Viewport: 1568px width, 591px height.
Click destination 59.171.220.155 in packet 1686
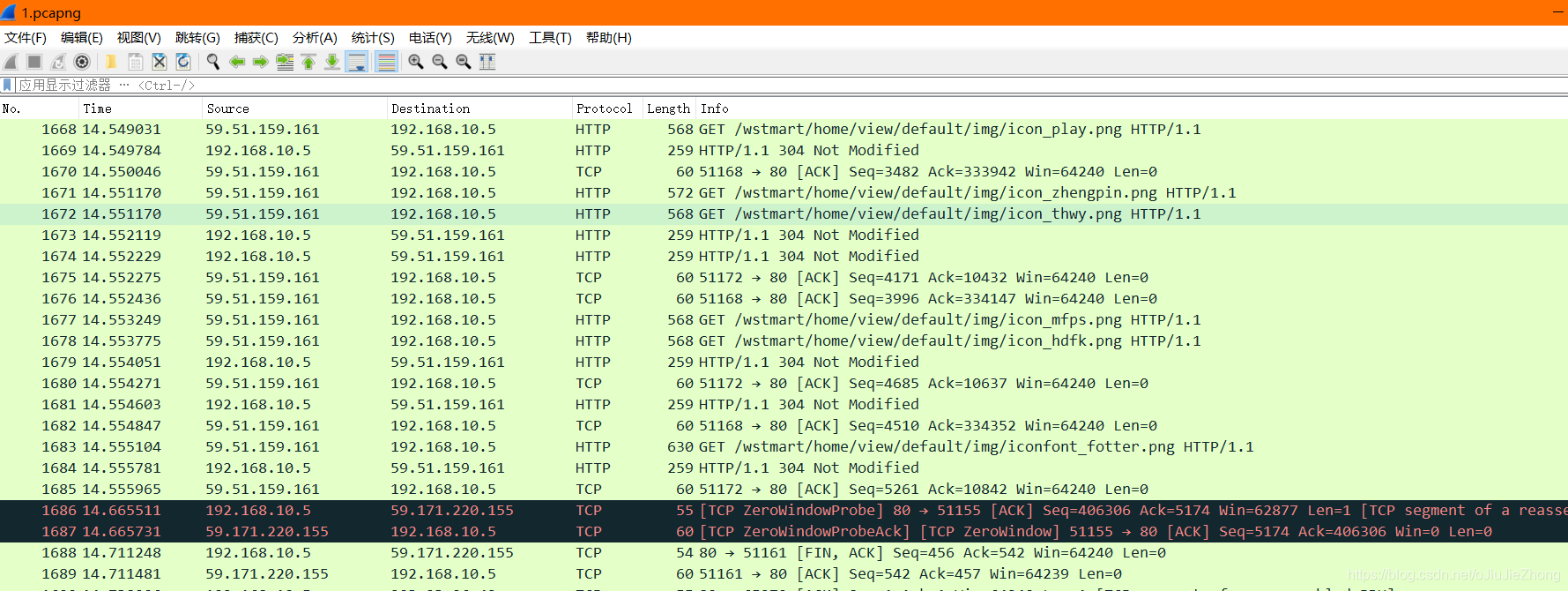(x=452, y=511)
